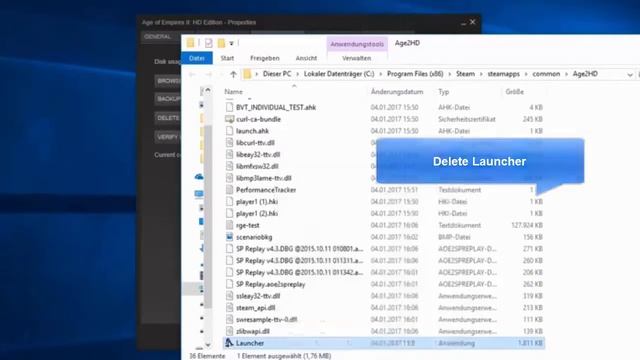
Task: Open the address bar history dropdown
Action: 630,75
